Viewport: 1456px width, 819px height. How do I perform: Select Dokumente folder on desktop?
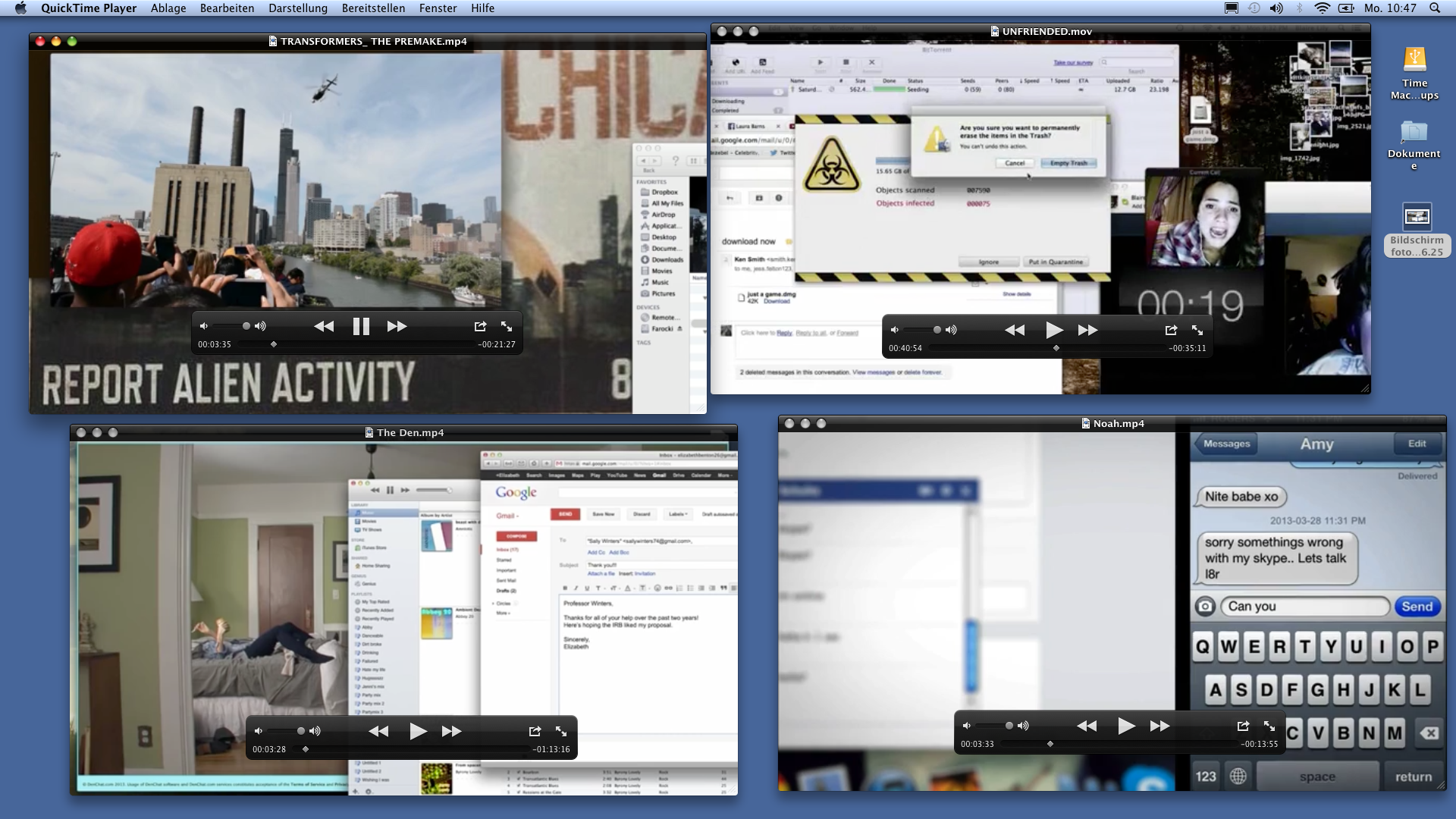pos(1414,146)
